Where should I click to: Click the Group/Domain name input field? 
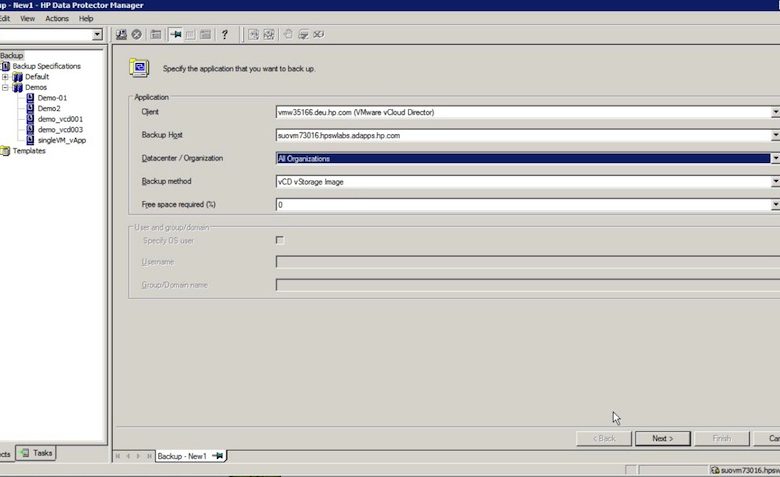(x=528, y=285)
